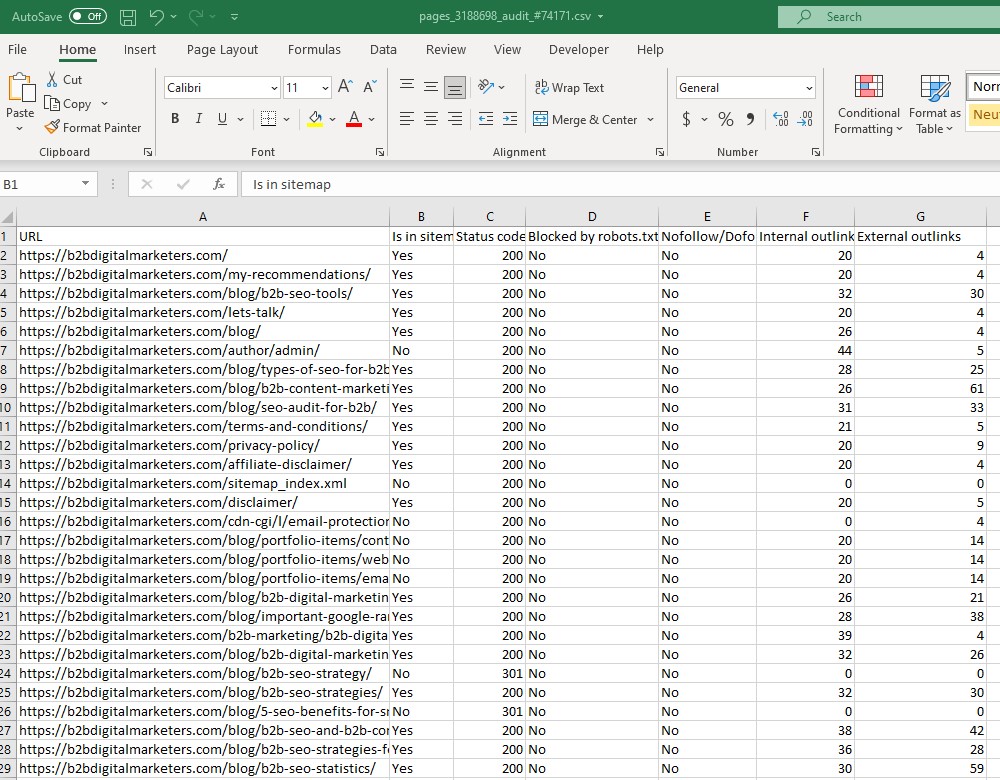1000x780 pixels.
Task: Click the Paste clipboard icon
Action: coord(20,87)
